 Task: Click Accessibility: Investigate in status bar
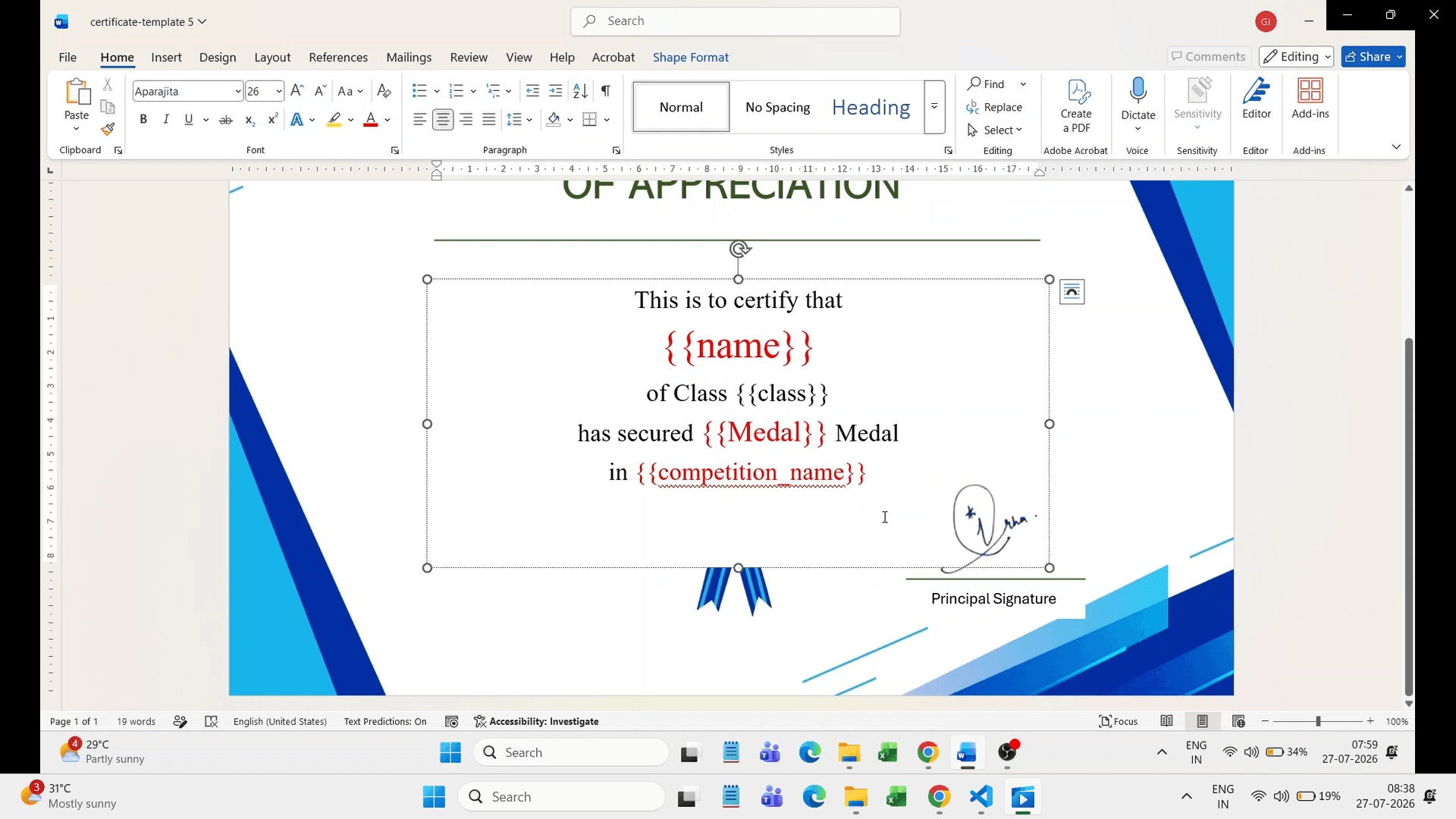536,721
